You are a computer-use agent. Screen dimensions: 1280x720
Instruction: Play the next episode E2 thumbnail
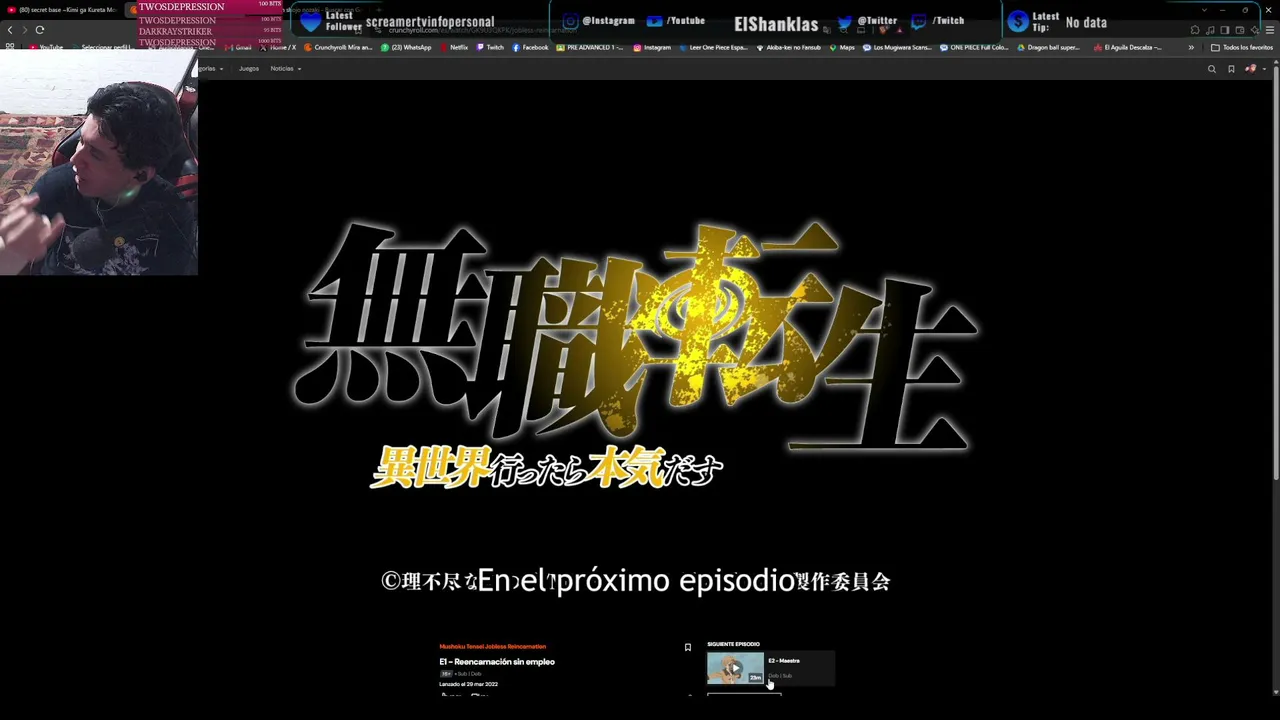click(x=735, y=668)
